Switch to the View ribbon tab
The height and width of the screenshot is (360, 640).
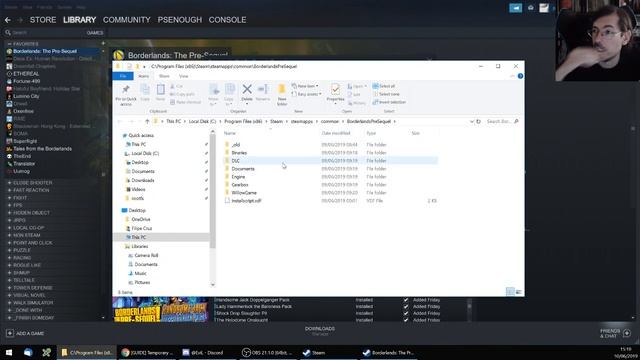(x=184, y=76)
